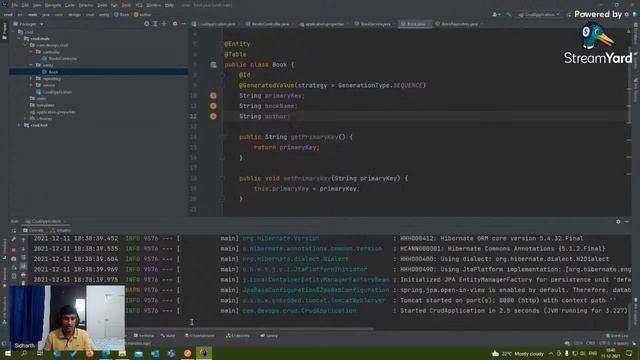The width and height of the screenshot is (640, 360).
Task: Place cursor after author field in editor
Action: coord(290,116)
